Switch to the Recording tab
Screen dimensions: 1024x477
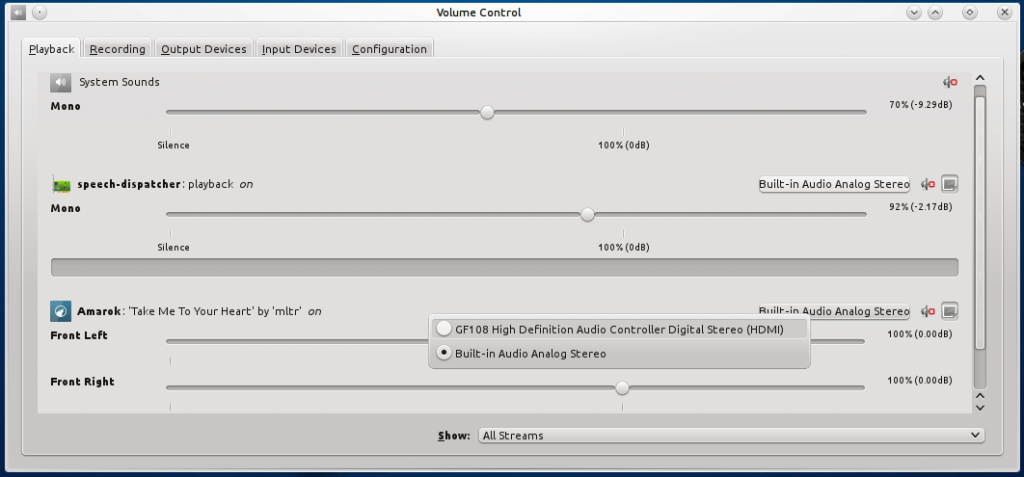point(118,49)
